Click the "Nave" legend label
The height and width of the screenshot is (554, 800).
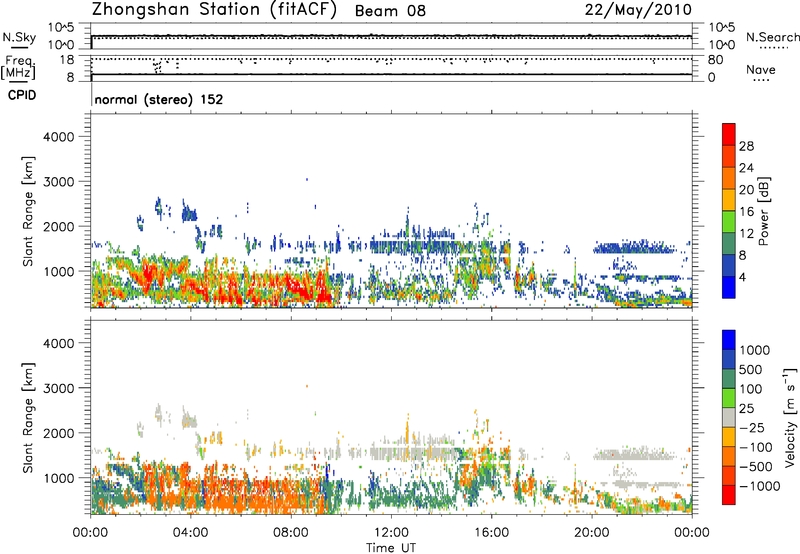click(x=761, y=70)
